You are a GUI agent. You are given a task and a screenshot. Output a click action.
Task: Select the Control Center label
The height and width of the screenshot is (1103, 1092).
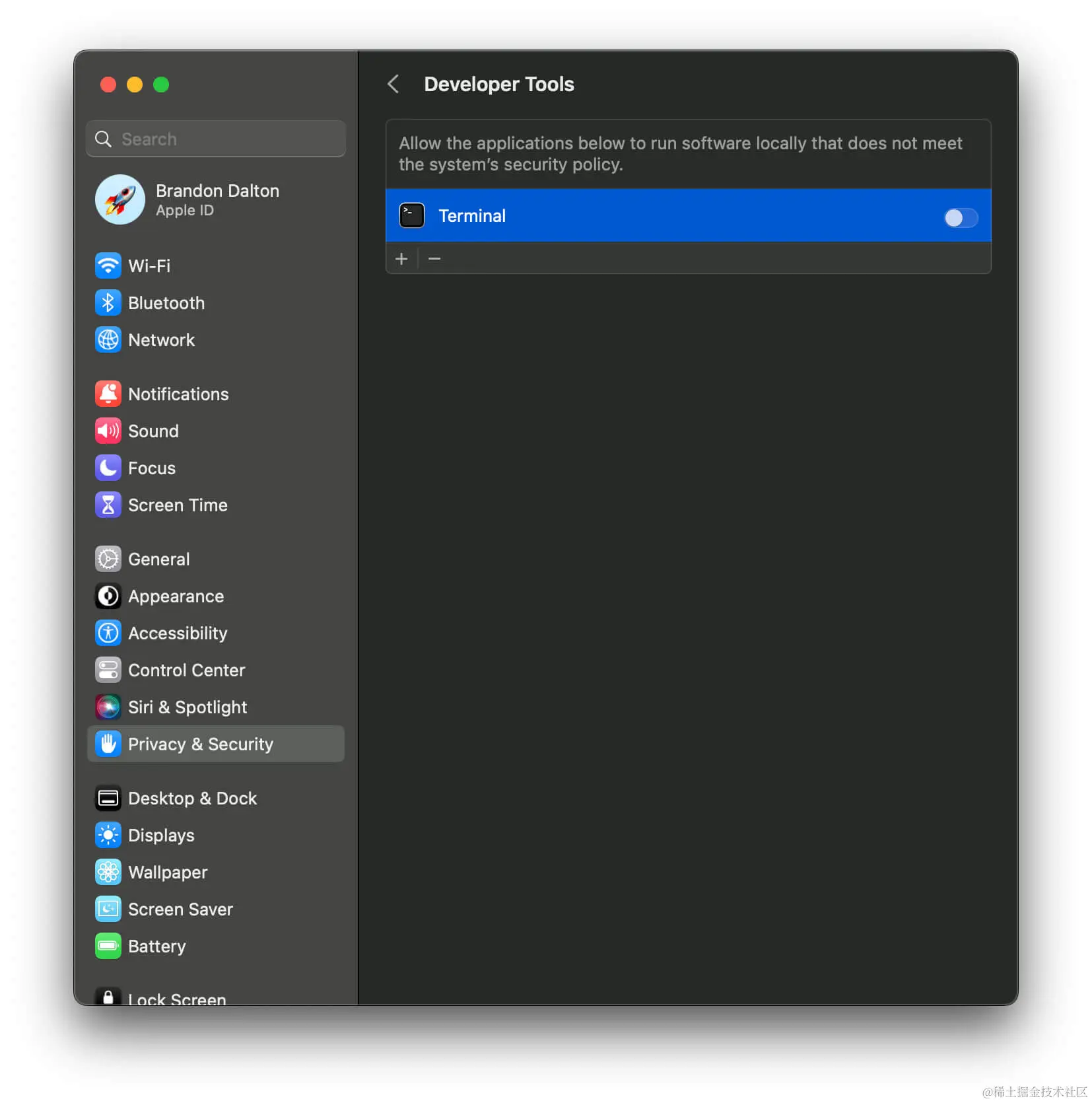click(186, 670)
